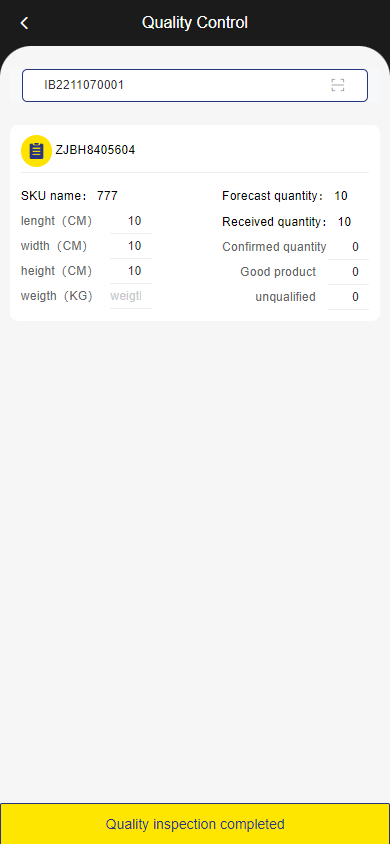Image resolution: width=390 pixels, height=844 pixels.
Task: Click the unqualified label
Action: click(x=285, y=297)
